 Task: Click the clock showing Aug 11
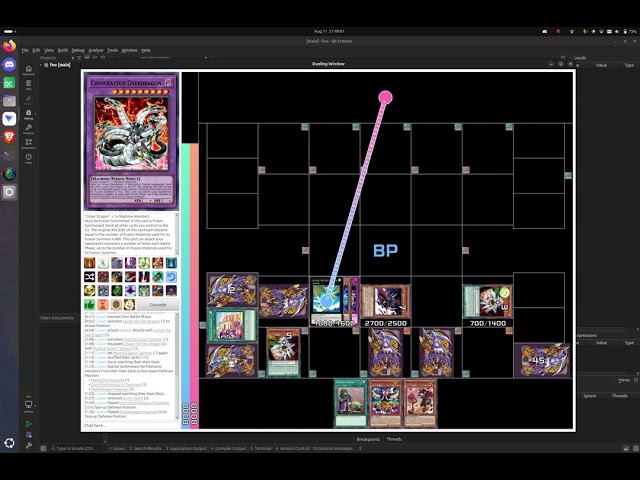[x=329, y=31]
